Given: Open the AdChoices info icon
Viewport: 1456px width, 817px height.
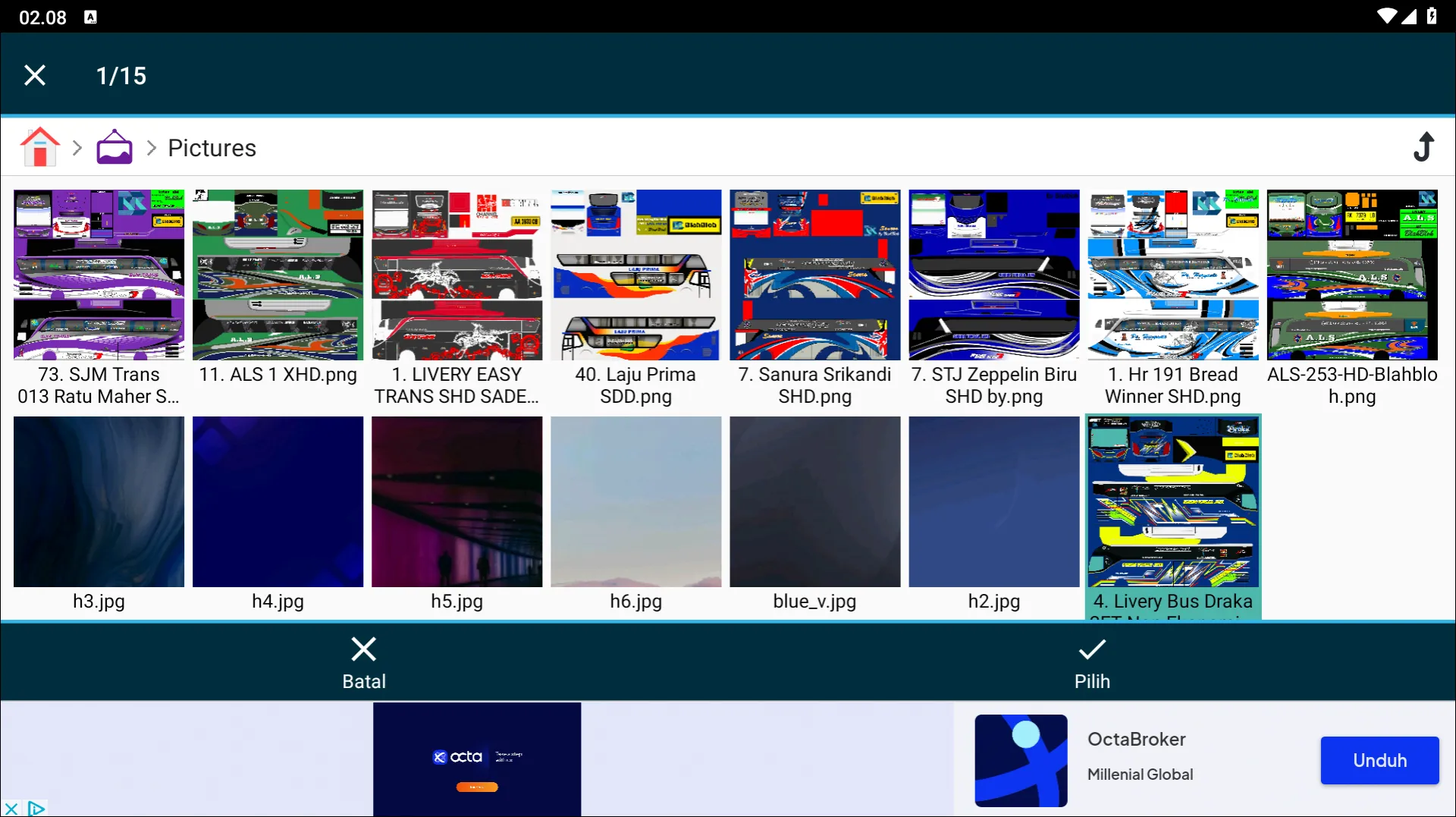Looking at the screenshot, I should pos(36,809).
